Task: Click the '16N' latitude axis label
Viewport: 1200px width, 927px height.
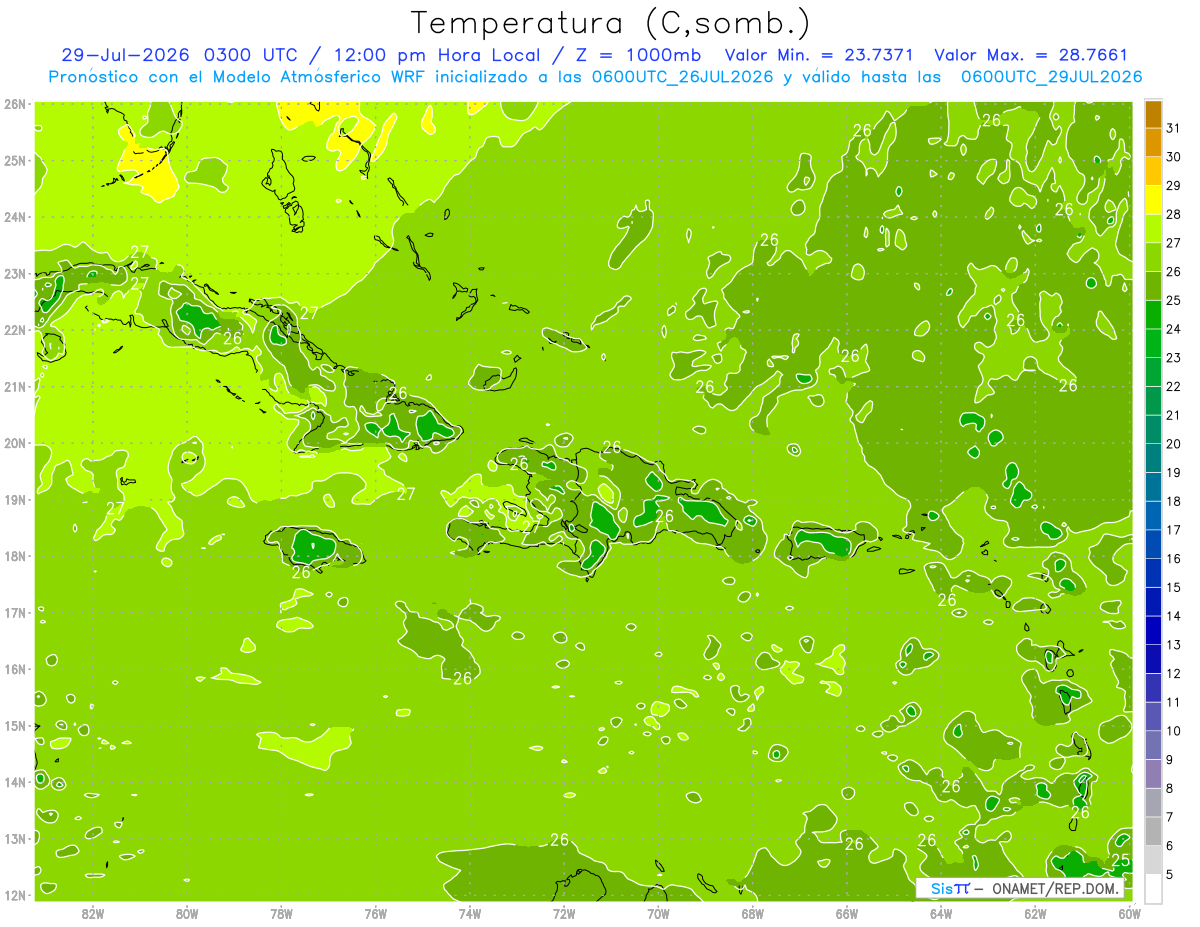Action: 15,669
